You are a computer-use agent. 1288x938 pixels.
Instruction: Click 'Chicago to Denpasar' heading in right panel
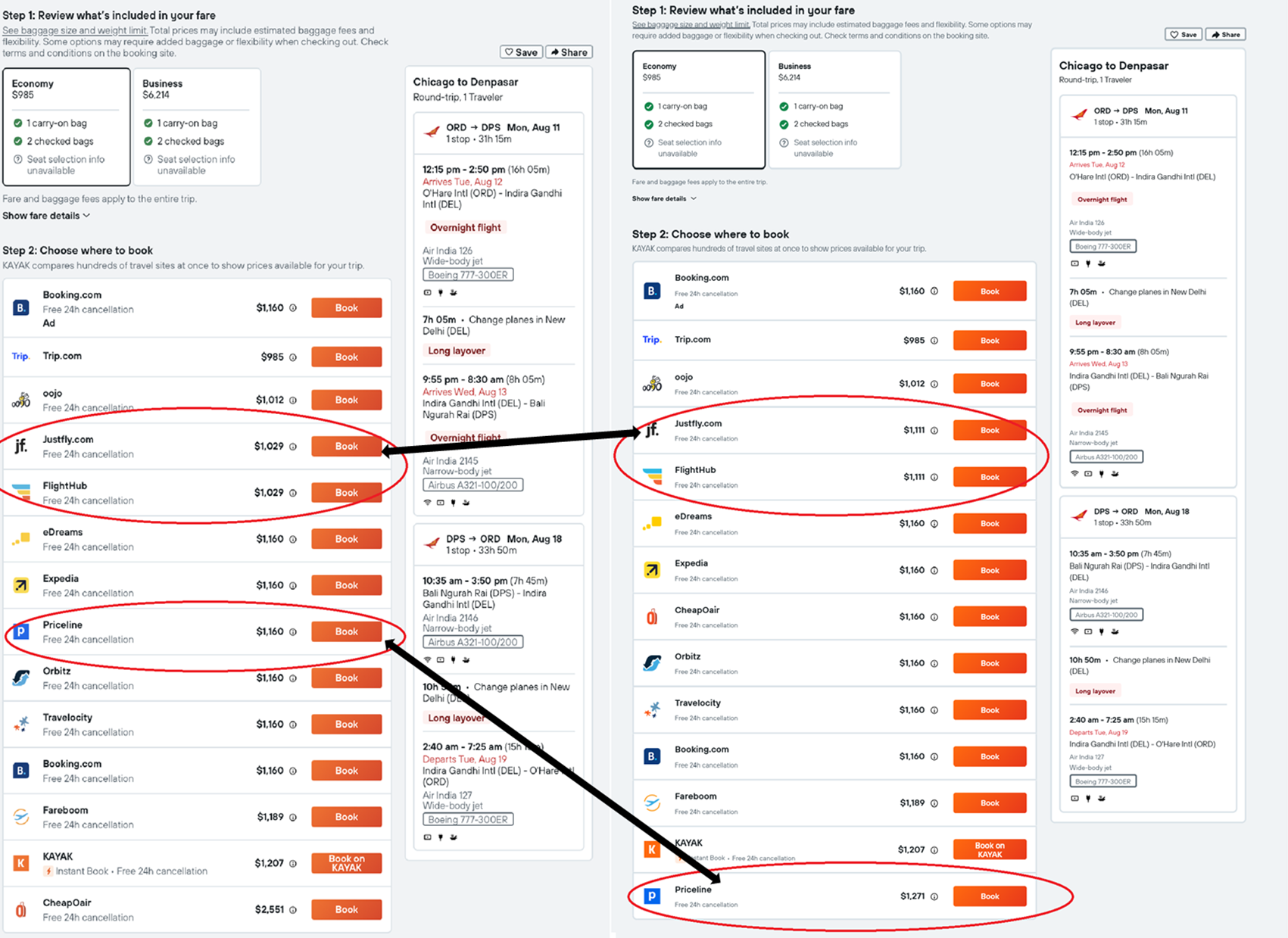[x=1113, y=66]
